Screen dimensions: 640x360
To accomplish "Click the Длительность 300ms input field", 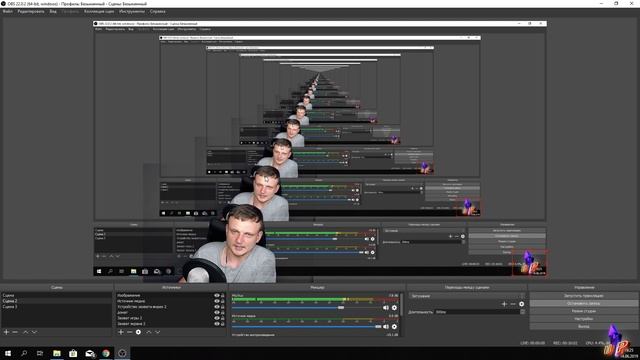I will tap(478, 312).
